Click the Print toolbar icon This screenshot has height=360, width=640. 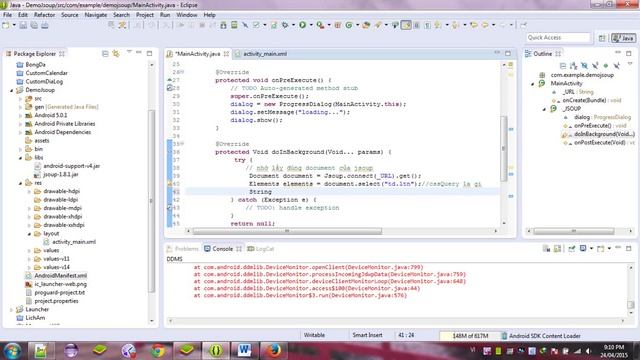(x=44, y=25)
